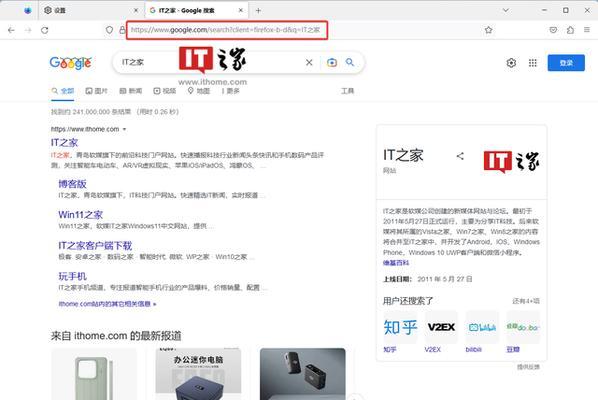Image resolution: width=598 pixels, height=400 pixels.
Task: Open the green phone case news thumbnail
Action: (x=94, y=374)
